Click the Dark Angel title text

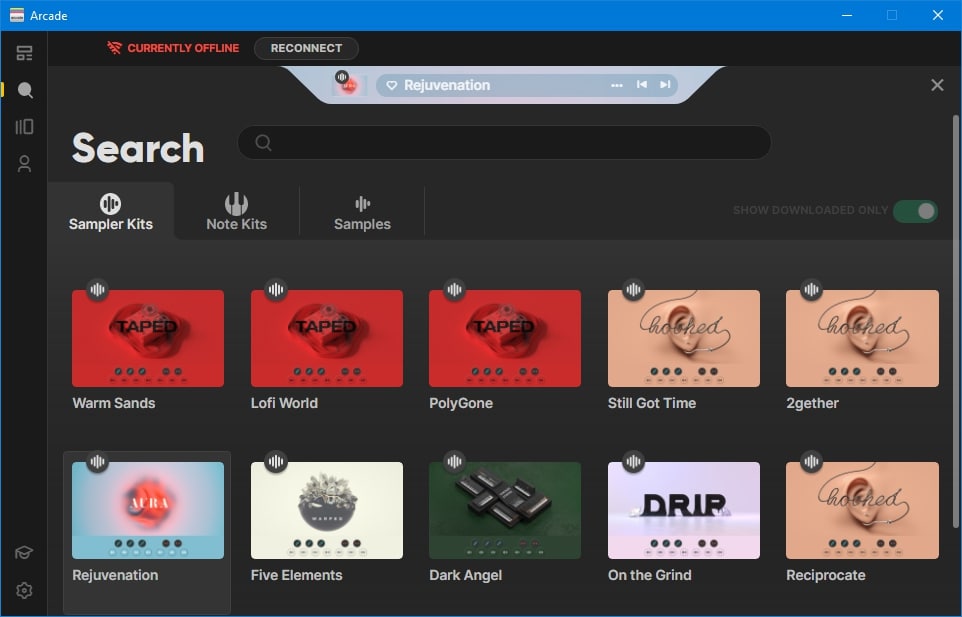pos(465,575)
